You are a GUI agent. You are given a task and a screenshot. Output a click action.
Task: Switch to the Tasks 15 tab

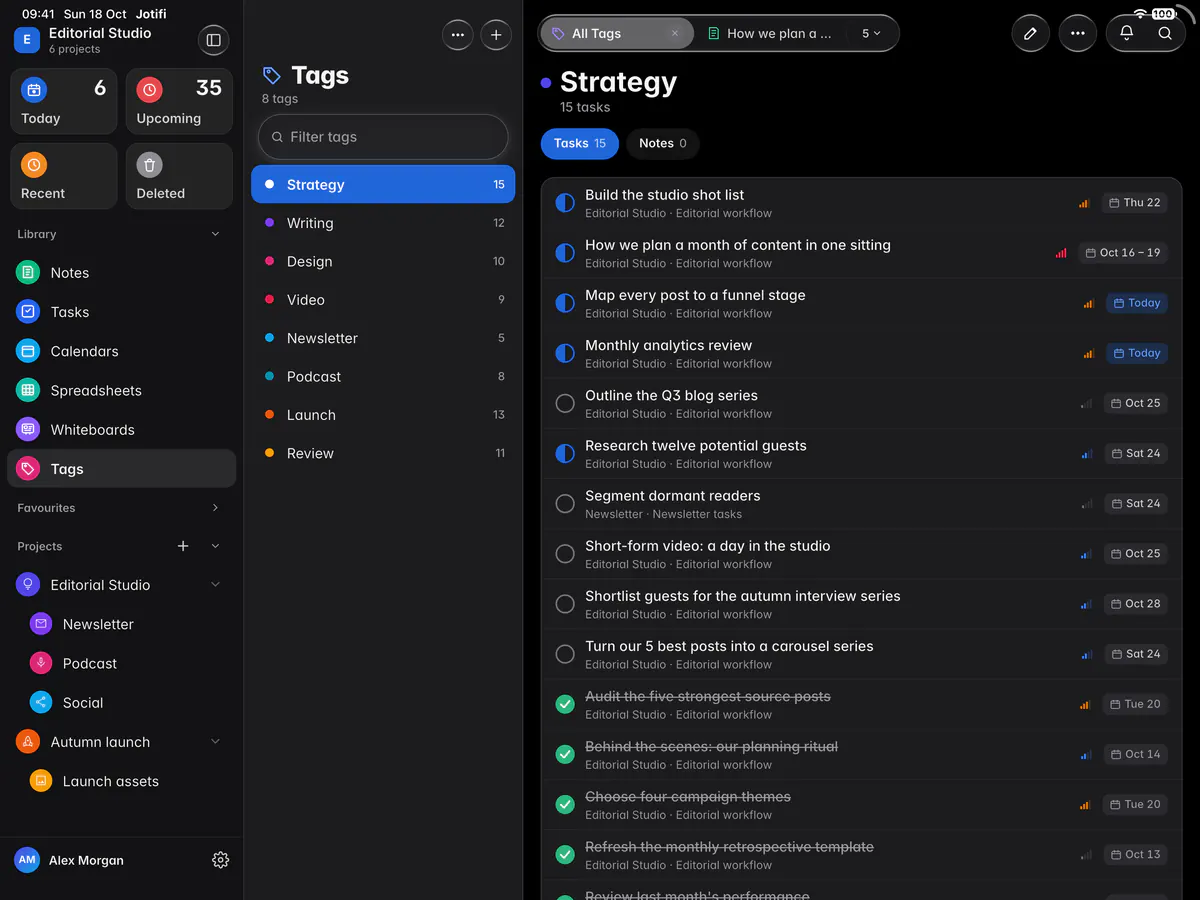pyautogui.click(x=580, y=143)
